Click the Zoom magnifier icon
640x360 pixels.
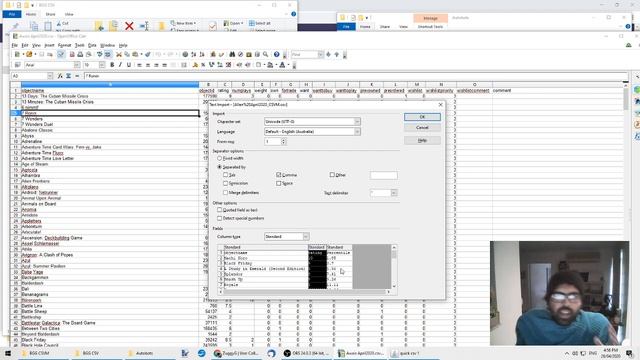click(x=266, y=54)
